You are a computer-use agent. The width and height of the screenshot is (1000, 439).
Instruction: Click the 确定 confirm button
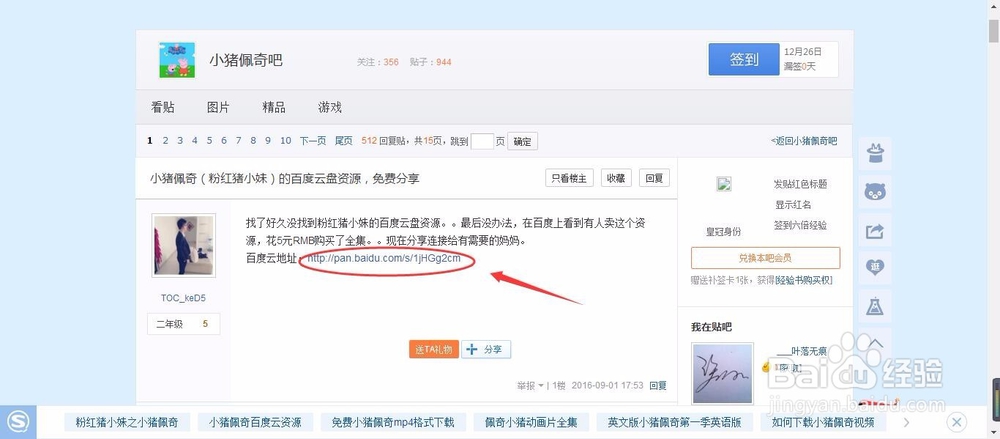tap(522, 142)
